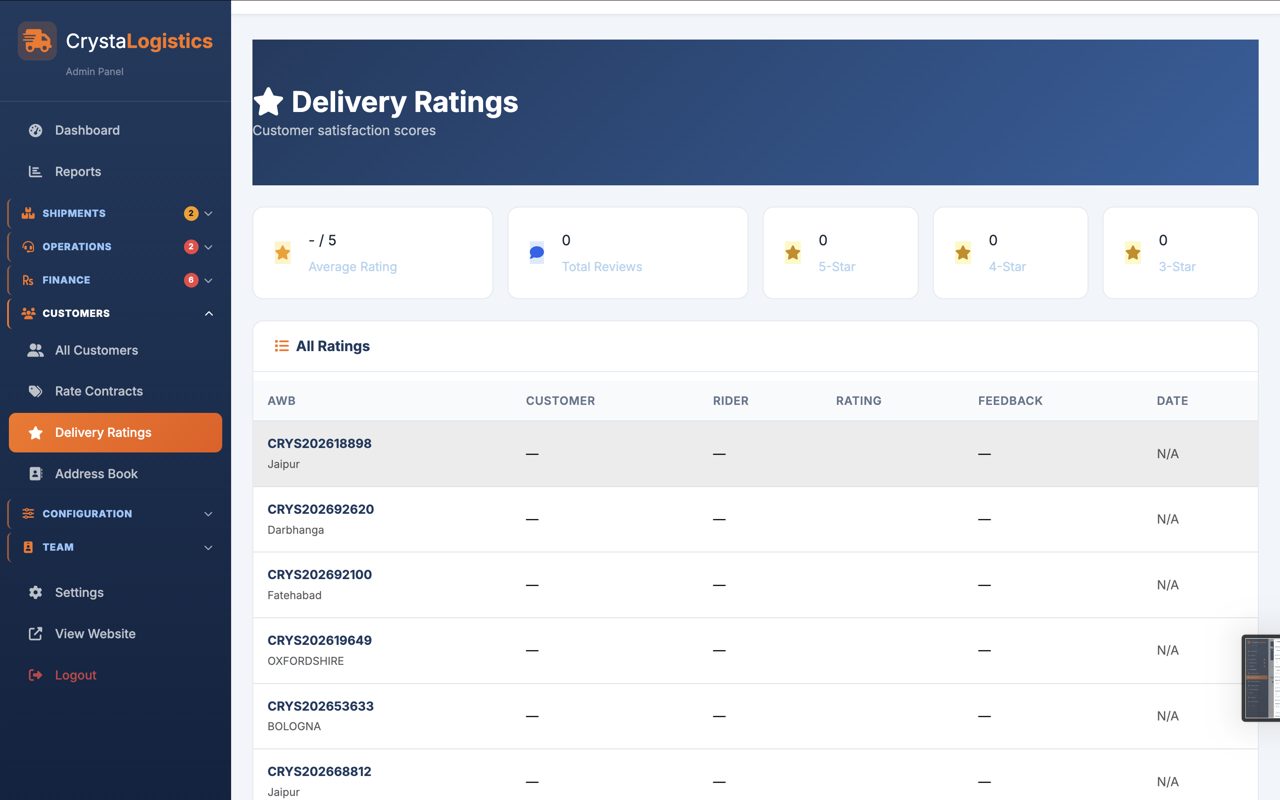Click the 4-Star card star icon
Viewport: 1280px width, 800px height.
(x=963, y=253)
